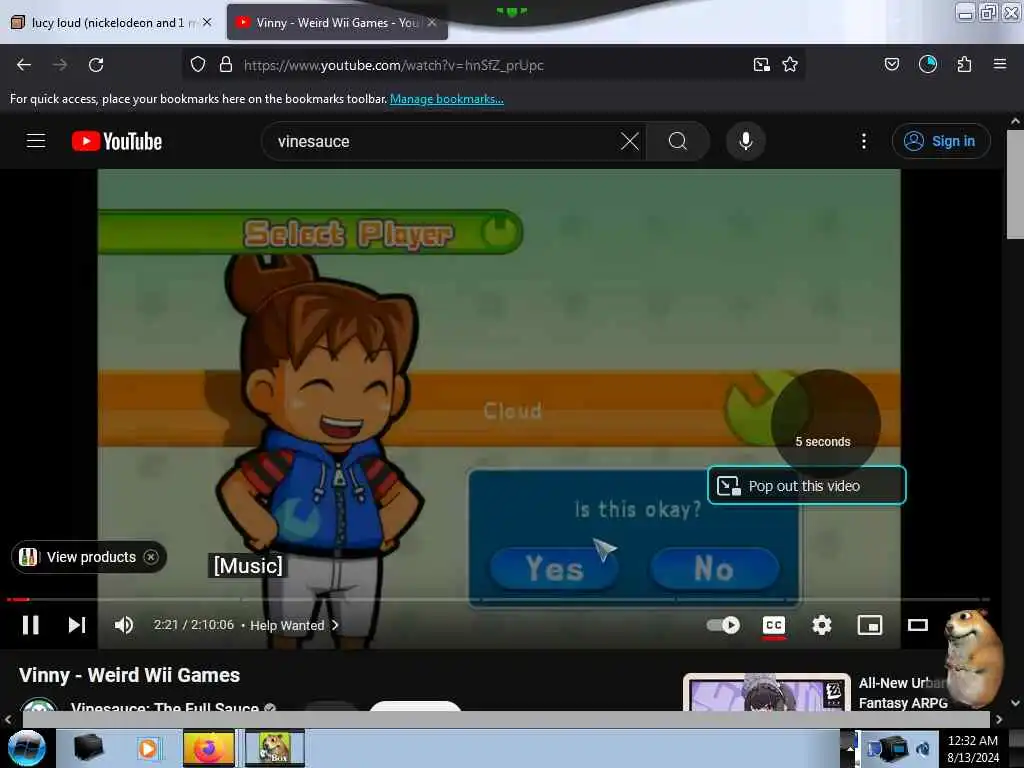This screenshot has width=1024, height=768.
Task: Click the vertical page scrollbar thumb
Action: (1015, 185)
